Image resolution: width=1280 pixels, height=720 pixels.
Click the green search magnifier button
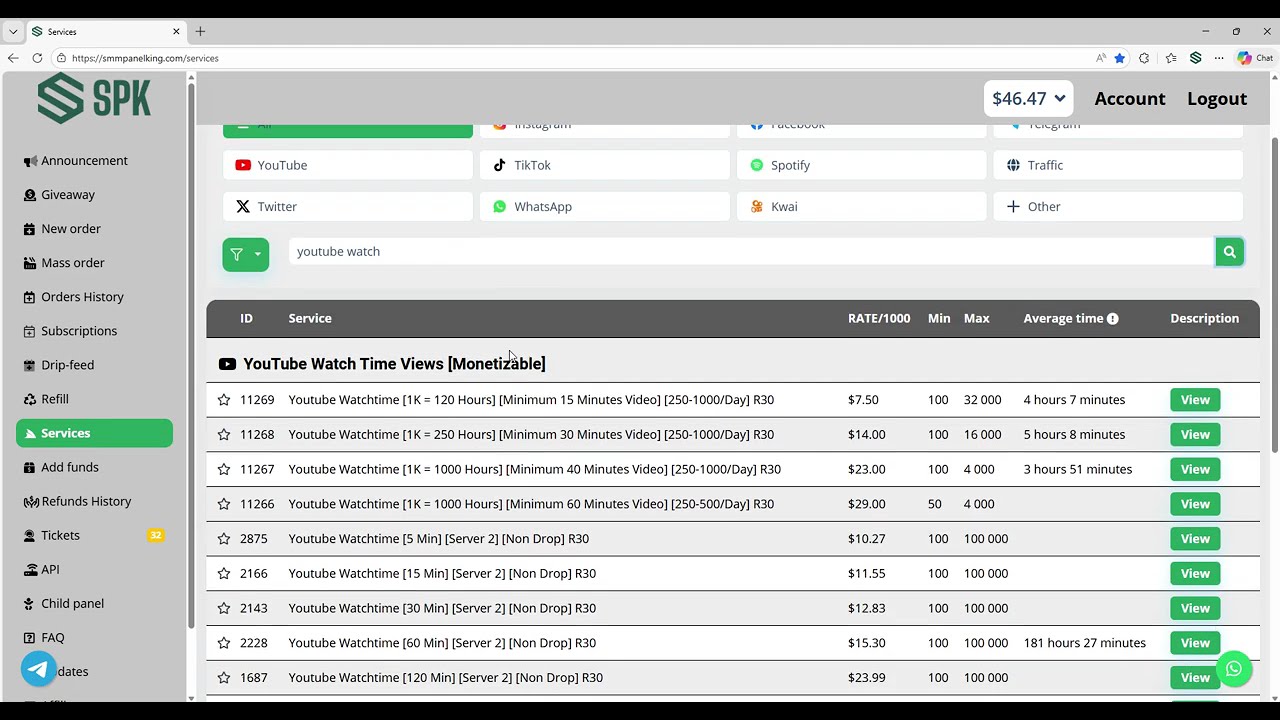click(1230, 252)
